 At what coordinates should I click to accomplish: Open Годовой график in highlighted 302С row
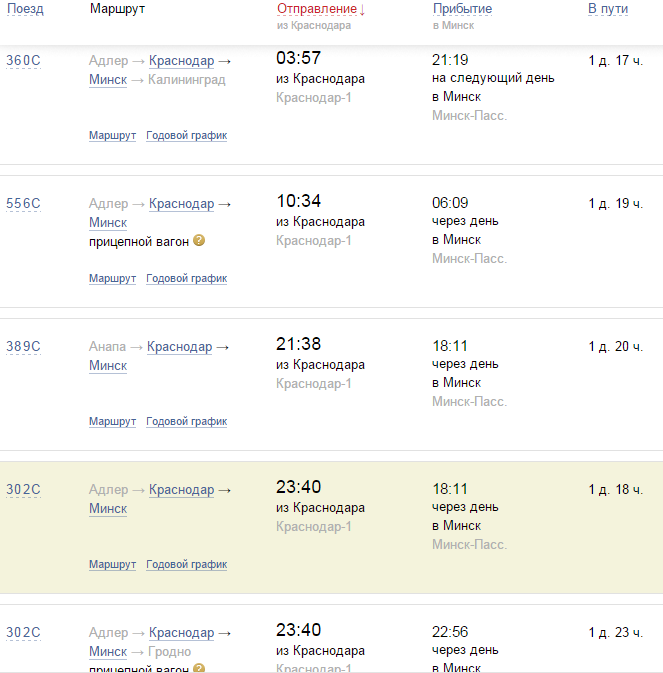(x=186, y=564)
